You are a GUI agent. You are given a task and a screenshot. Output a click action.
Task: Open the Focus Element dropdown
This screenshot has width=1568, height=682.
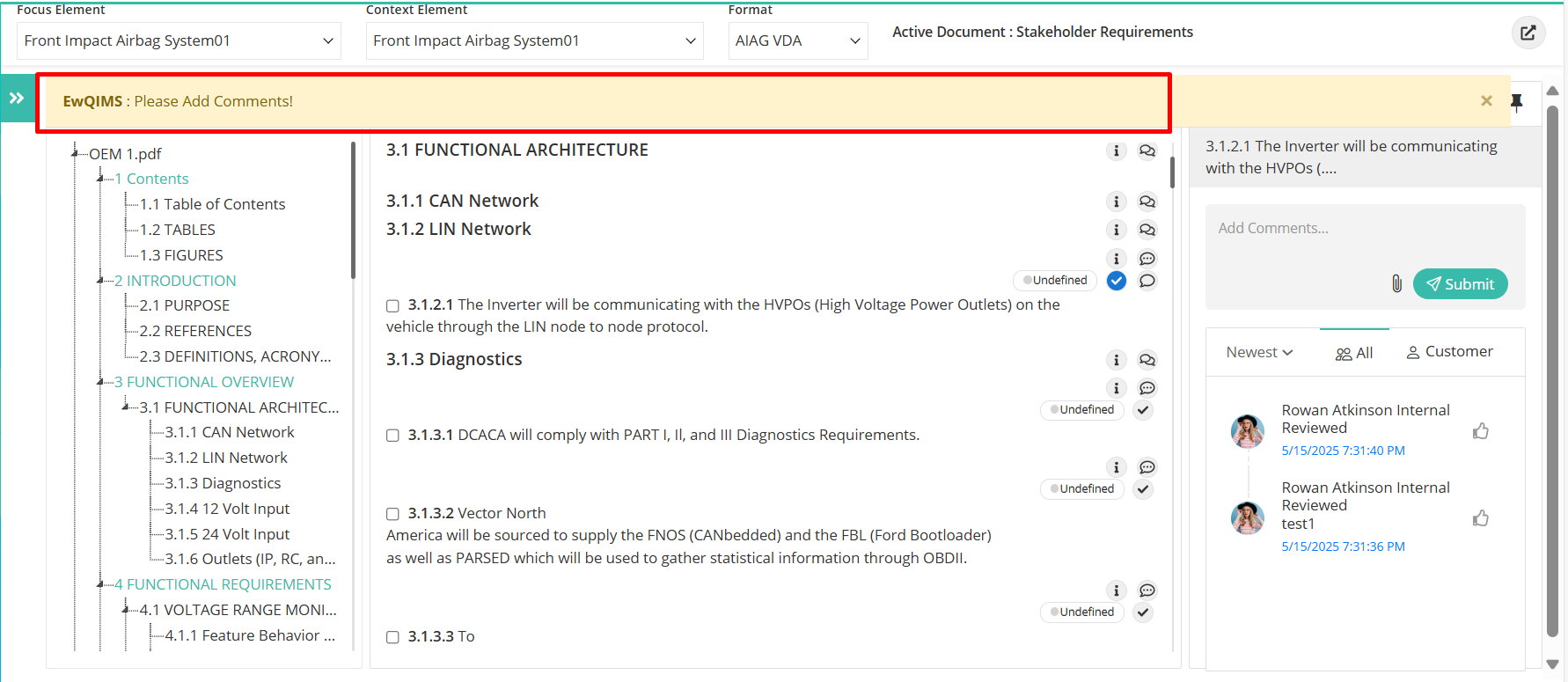179,41
